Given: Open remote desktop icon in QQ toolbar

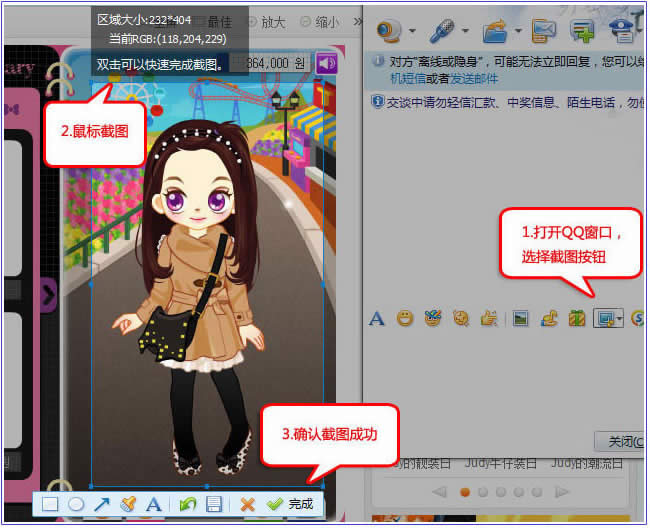Looking at the screenshot, I should pos(543,31).
